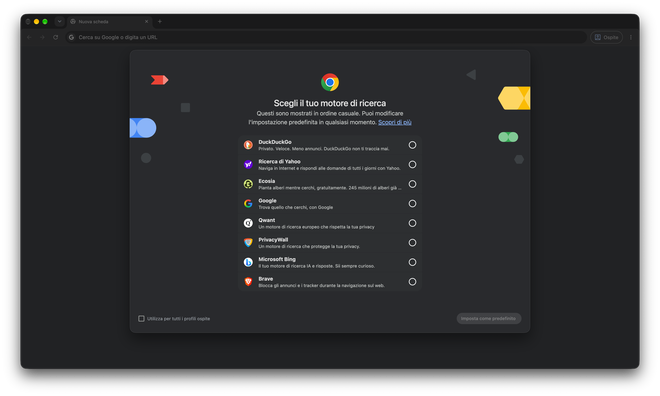Click the PrivacyWall shield icon
Viewport: 660px width, 396px height.
[x=248, y=243]
